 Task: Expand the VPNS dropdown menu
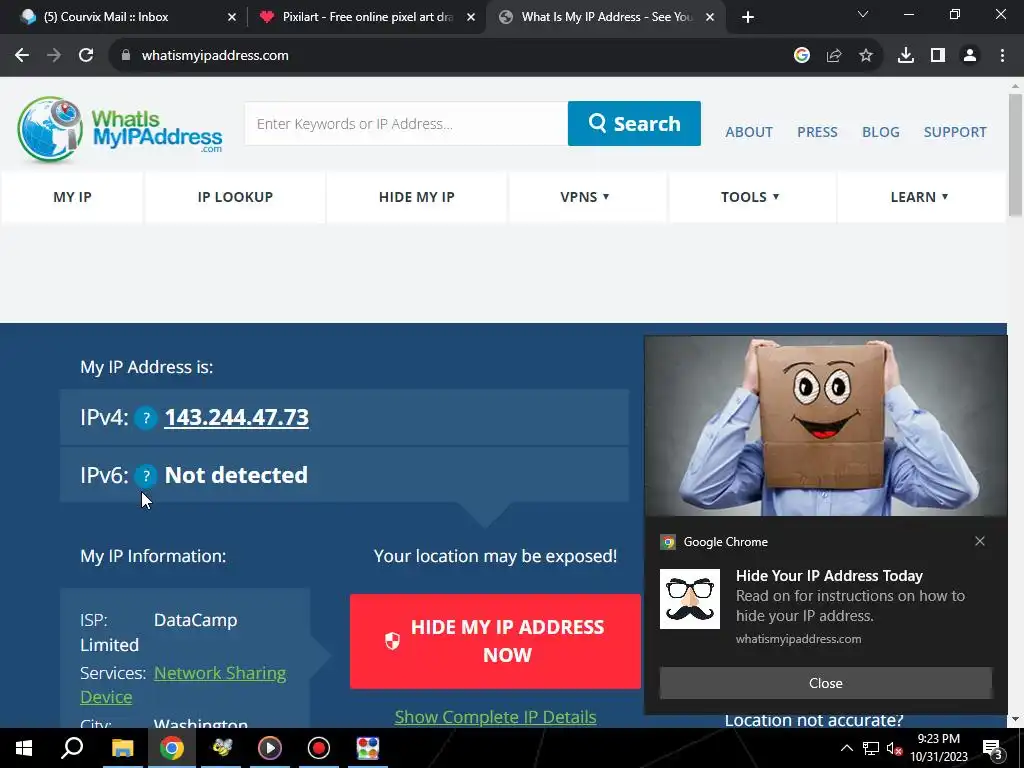tap(585, 197)
